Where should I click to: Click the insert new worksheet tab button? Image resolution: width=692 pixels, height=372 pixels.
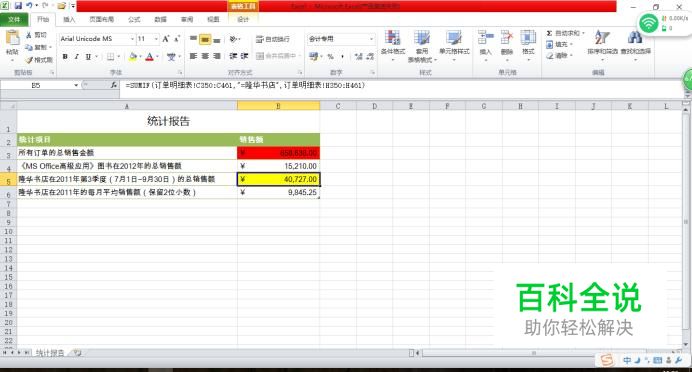[77, 353]
